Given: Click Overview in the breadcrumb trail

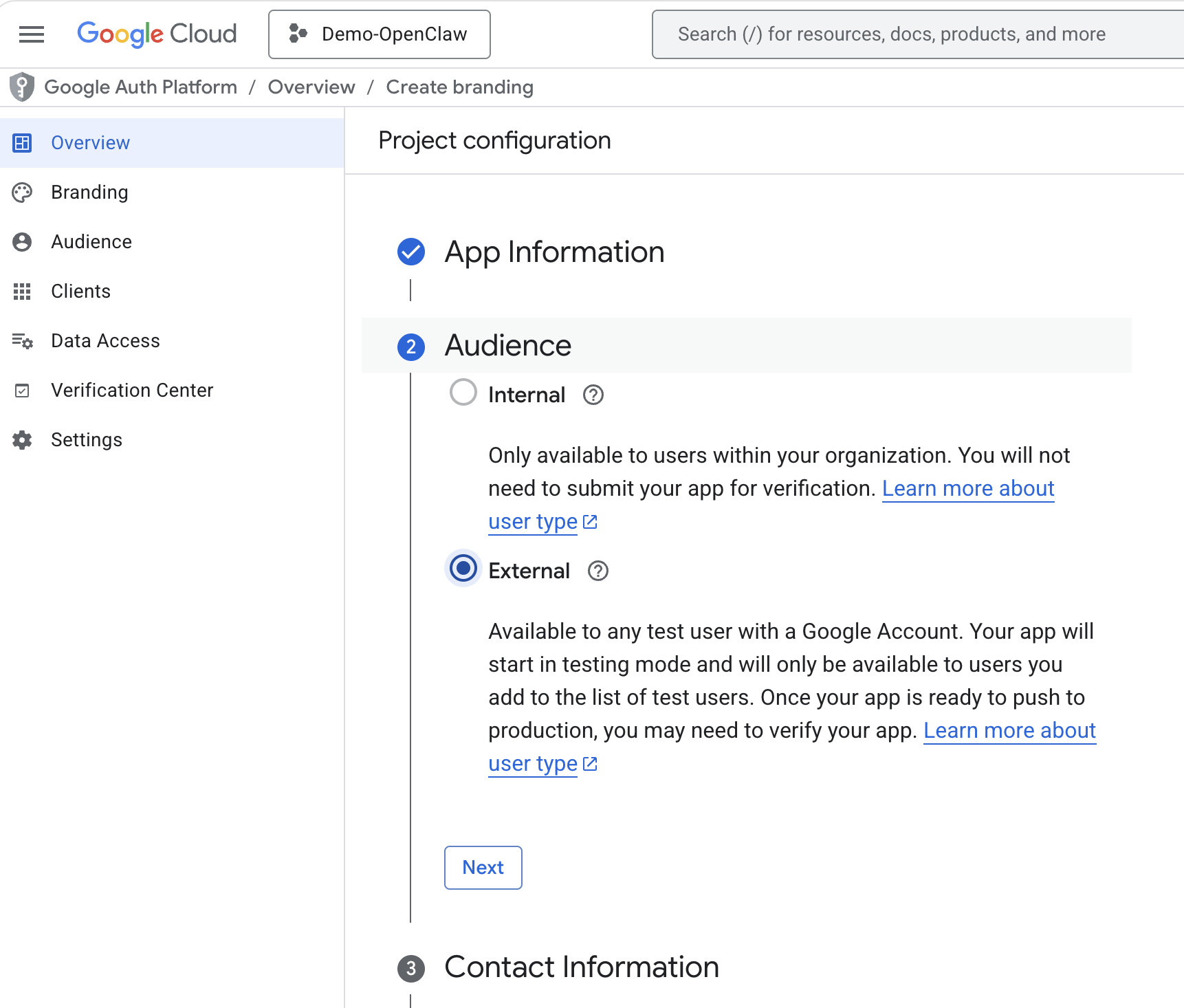Looking at the screenshot, I should 311,87.
